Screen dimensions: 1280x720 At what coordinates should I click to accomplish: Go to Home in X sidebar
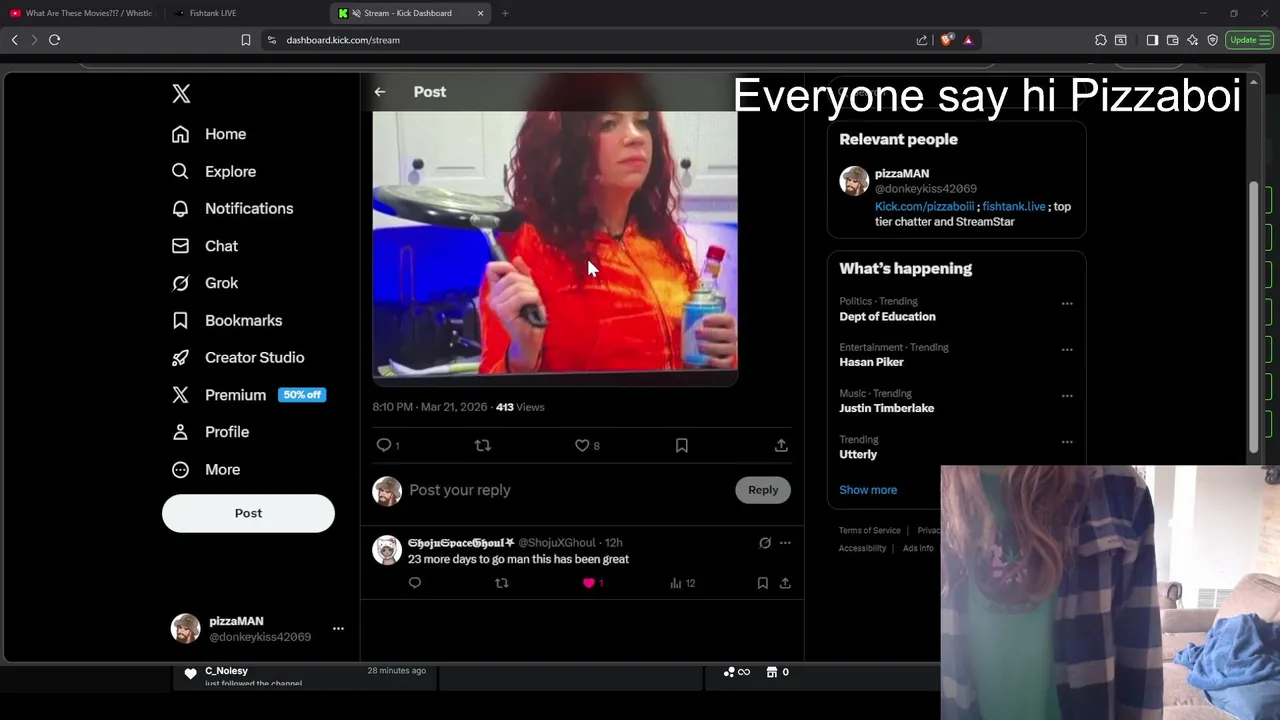tap(209, 134)
